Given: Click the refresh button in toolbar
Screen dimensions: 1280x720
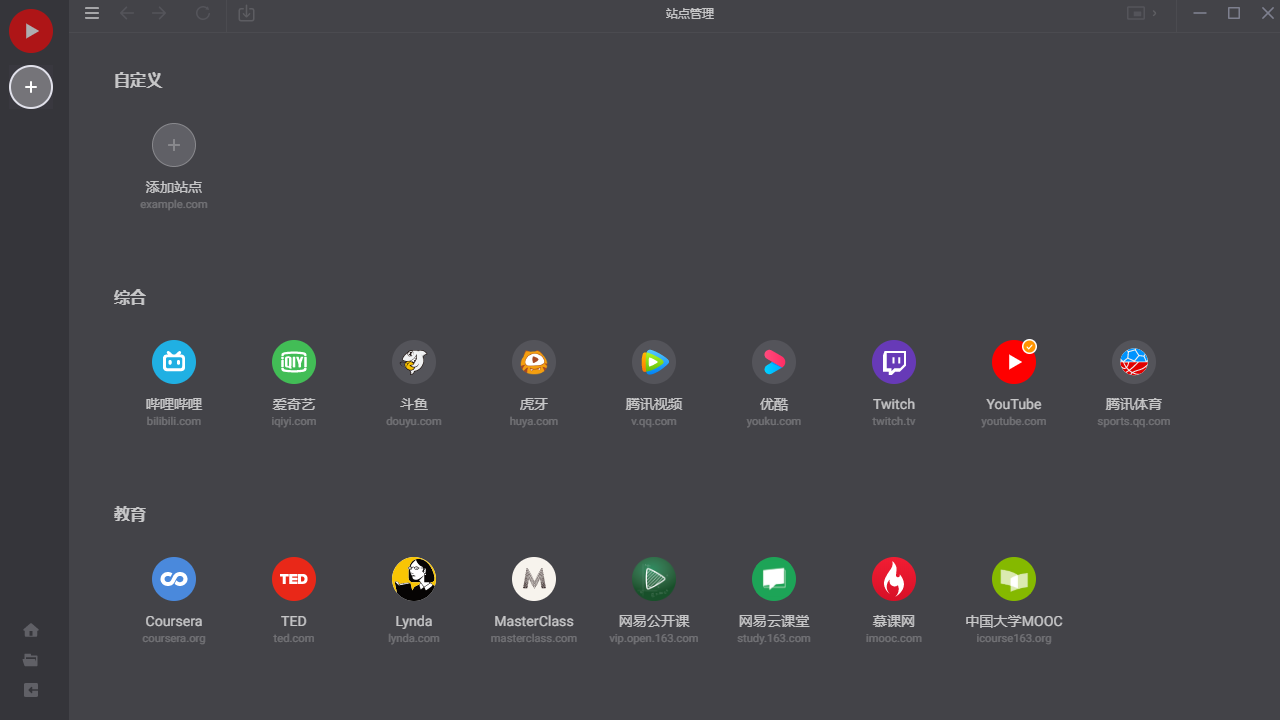Looking at the screenshot, I should (x=203, y=13).
